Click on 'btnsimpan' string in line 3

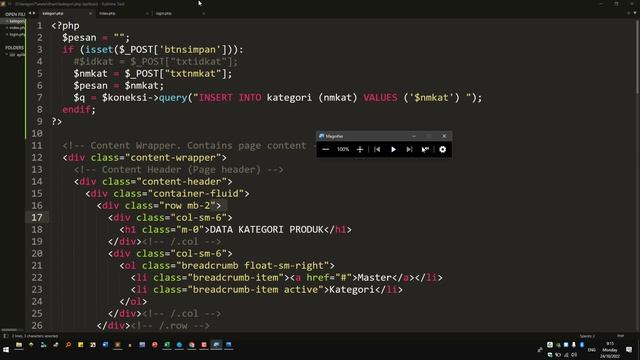(x=189, y=50)
